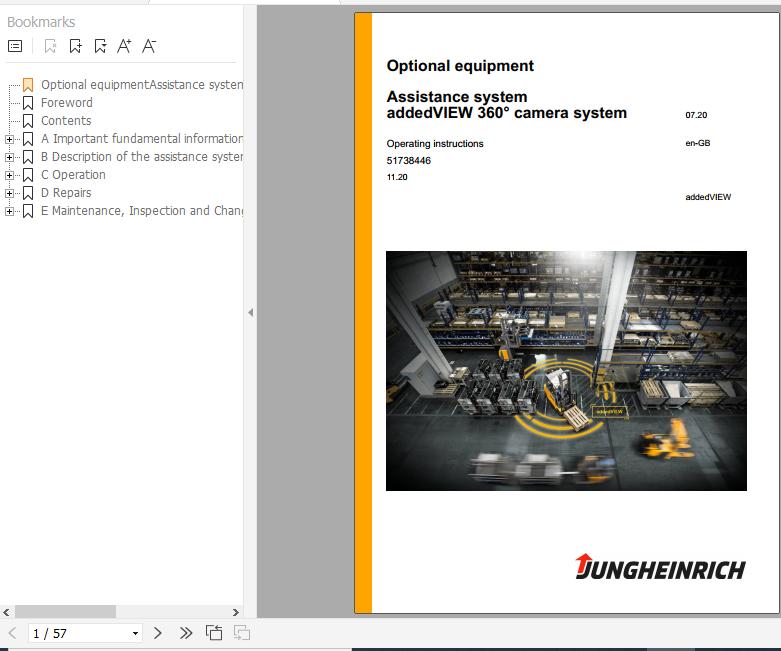Click the previous view icon
The width and height of the screenshot is (781, 651).
coord(214,633)
